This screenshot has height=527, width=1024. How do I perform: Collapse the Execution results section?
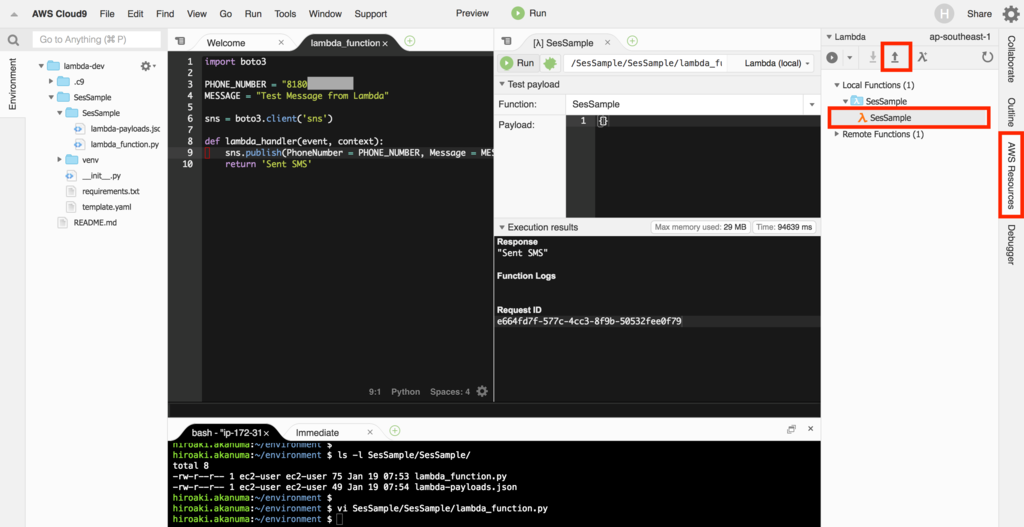pos(502,227)
